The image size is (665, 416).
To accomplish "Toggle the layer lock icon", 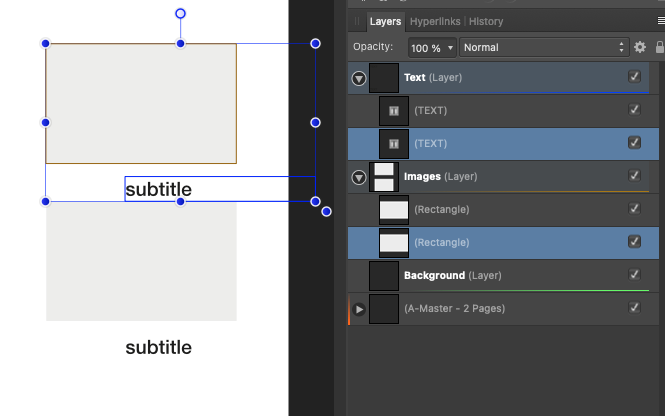I will tap(659, 47).
